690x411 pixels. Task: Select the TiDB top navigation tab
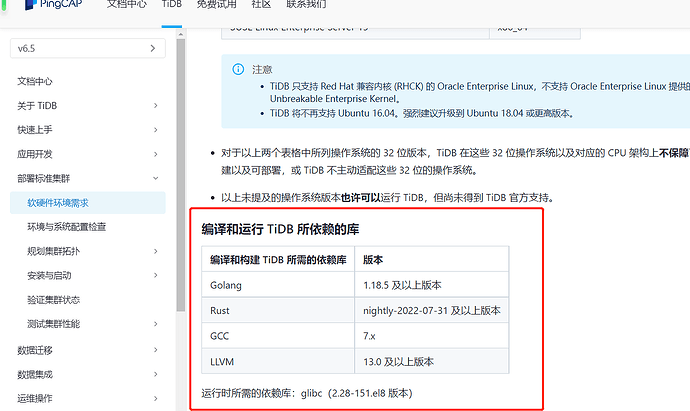click(x=172, y=4)
